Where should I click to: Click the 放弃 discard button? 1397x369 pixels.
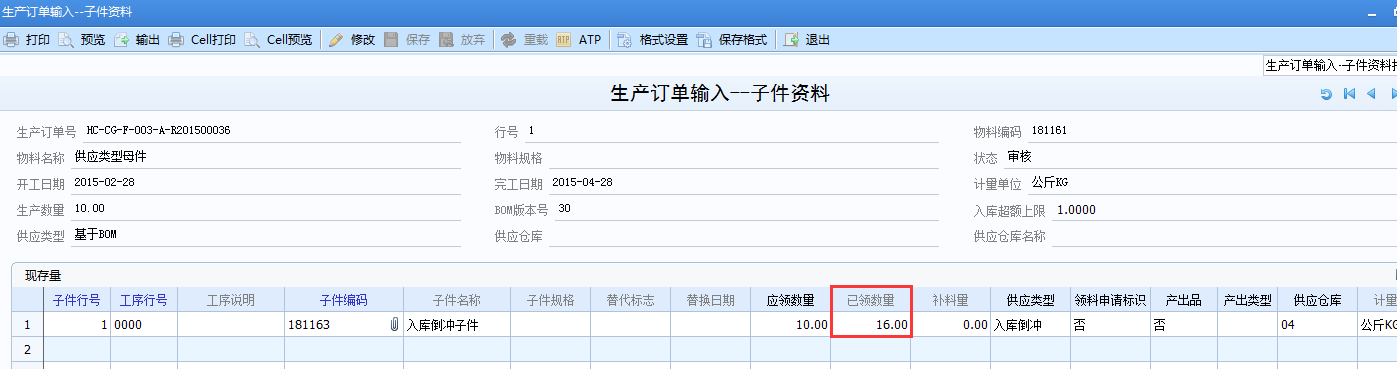tap(461, 40)
